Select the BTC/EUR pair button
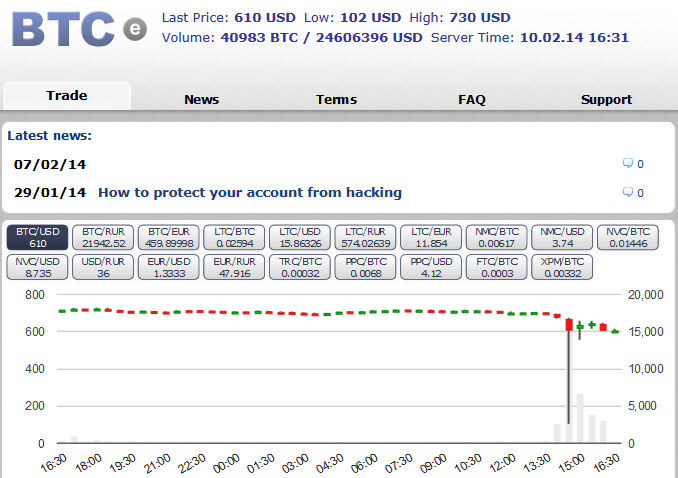Viewport: 678px width, 478px height. pos(169,237)
